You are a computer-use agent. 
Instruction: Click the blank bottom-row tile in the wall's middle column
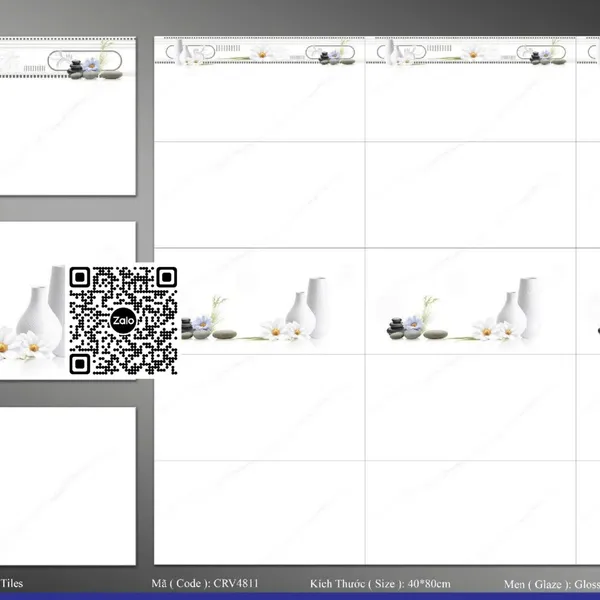point(470,511)
